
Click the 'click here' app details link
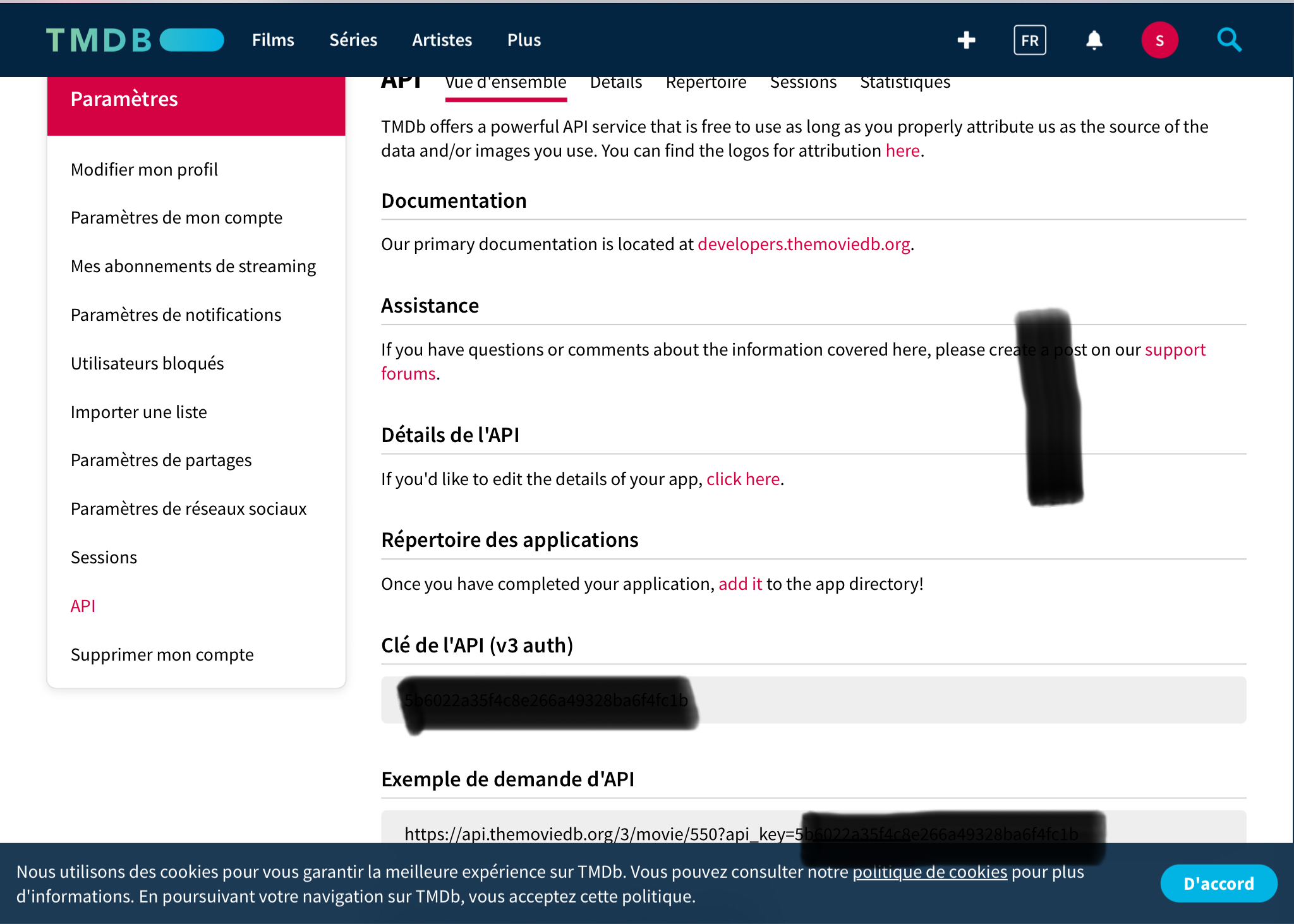(x=742, y=479)
